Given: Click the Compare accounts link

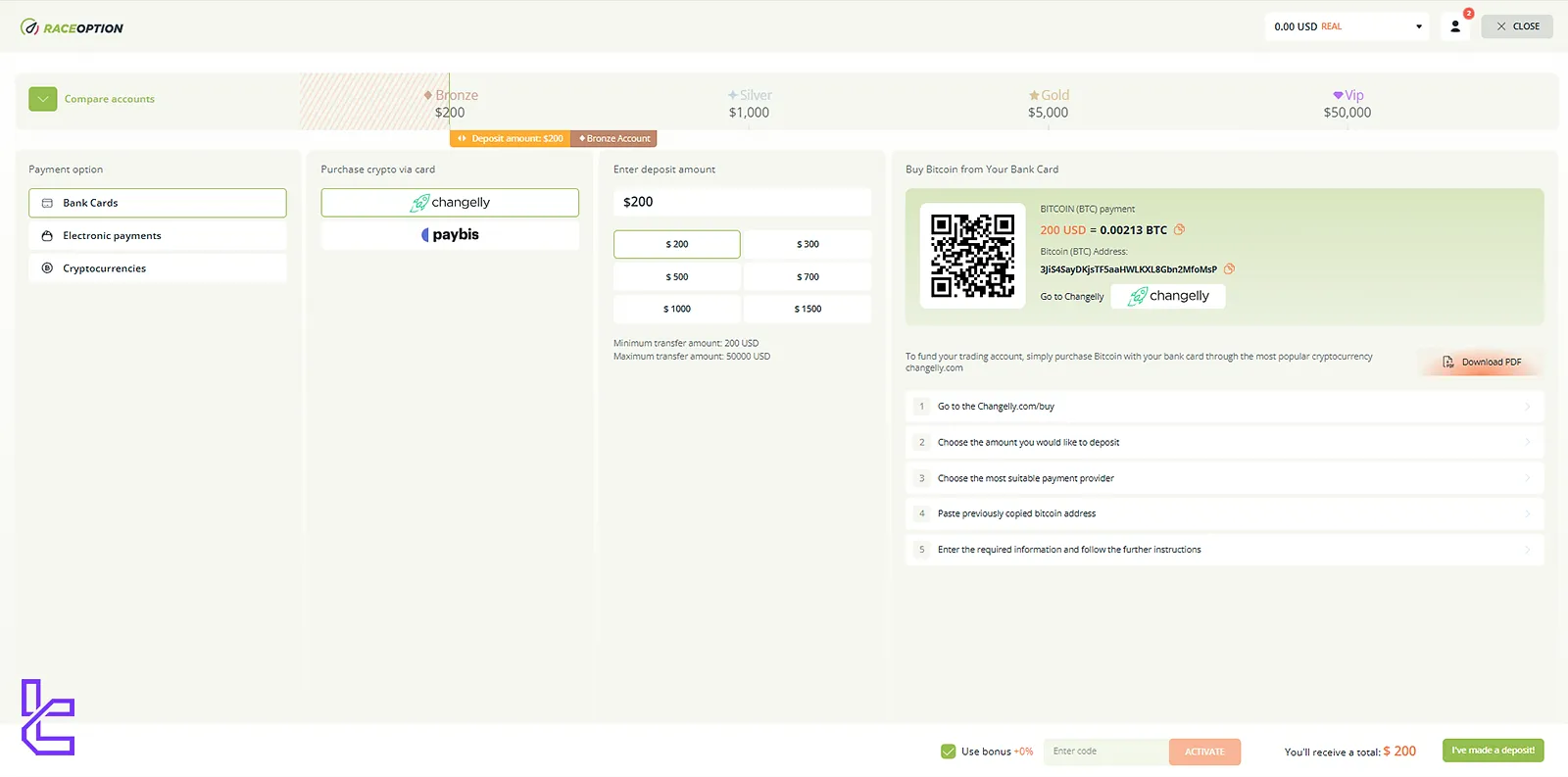Looking at the screenshot, I should 110,99.
